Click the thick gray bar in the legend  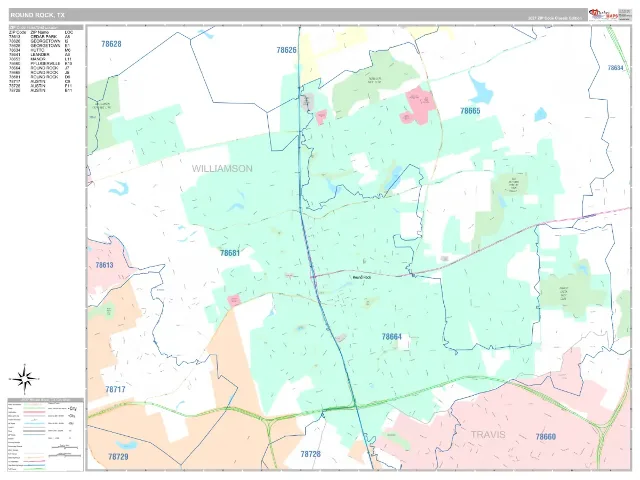click(34, 431)
